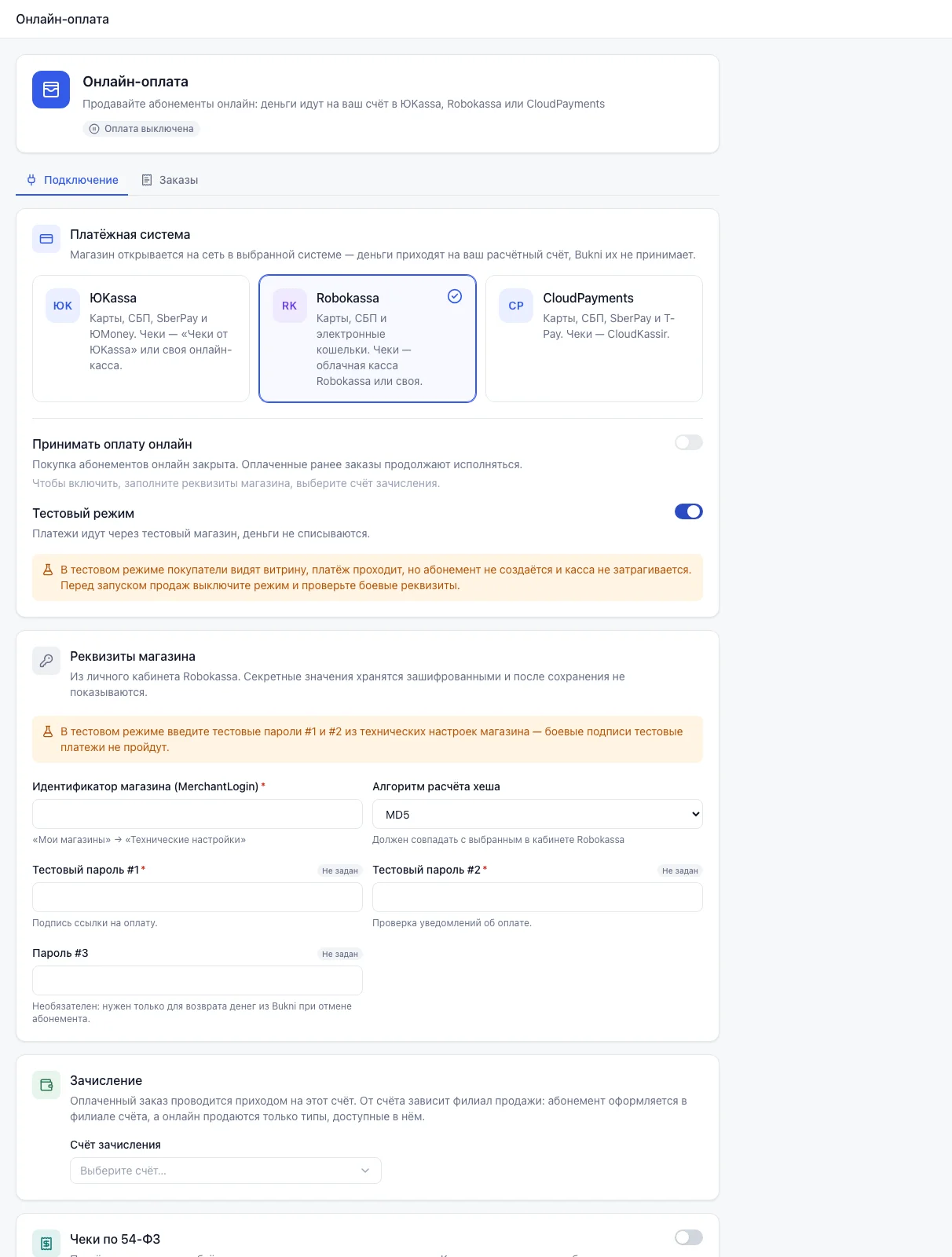
Task: Focus the Тестовый пароль #2 field
Action: 537,897
